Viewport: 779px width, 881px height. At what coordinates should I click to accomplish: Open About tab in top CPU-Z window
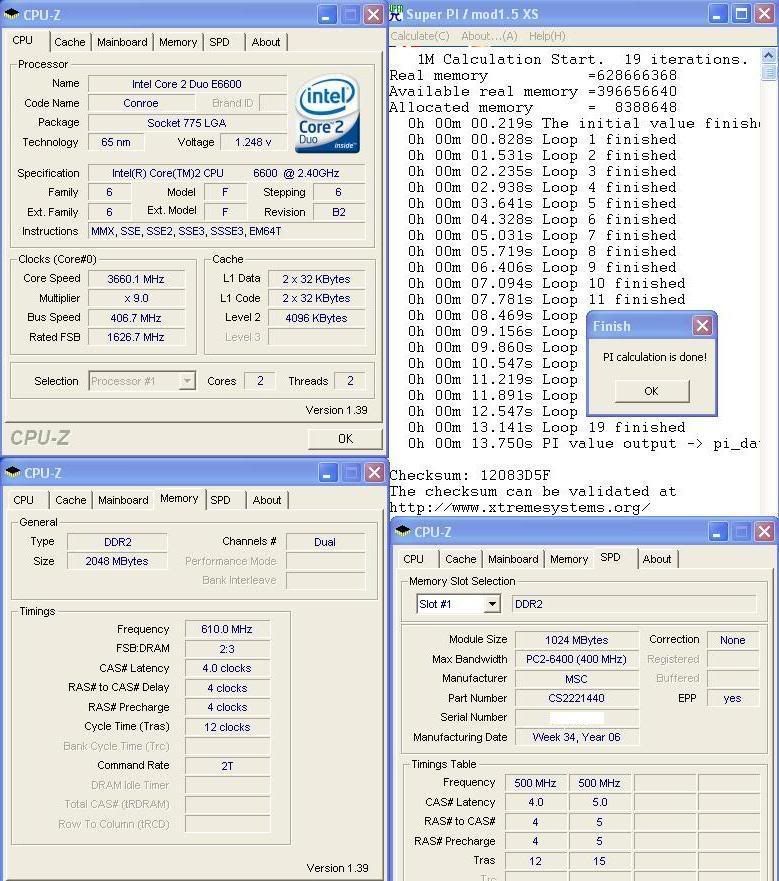[266, 42]
